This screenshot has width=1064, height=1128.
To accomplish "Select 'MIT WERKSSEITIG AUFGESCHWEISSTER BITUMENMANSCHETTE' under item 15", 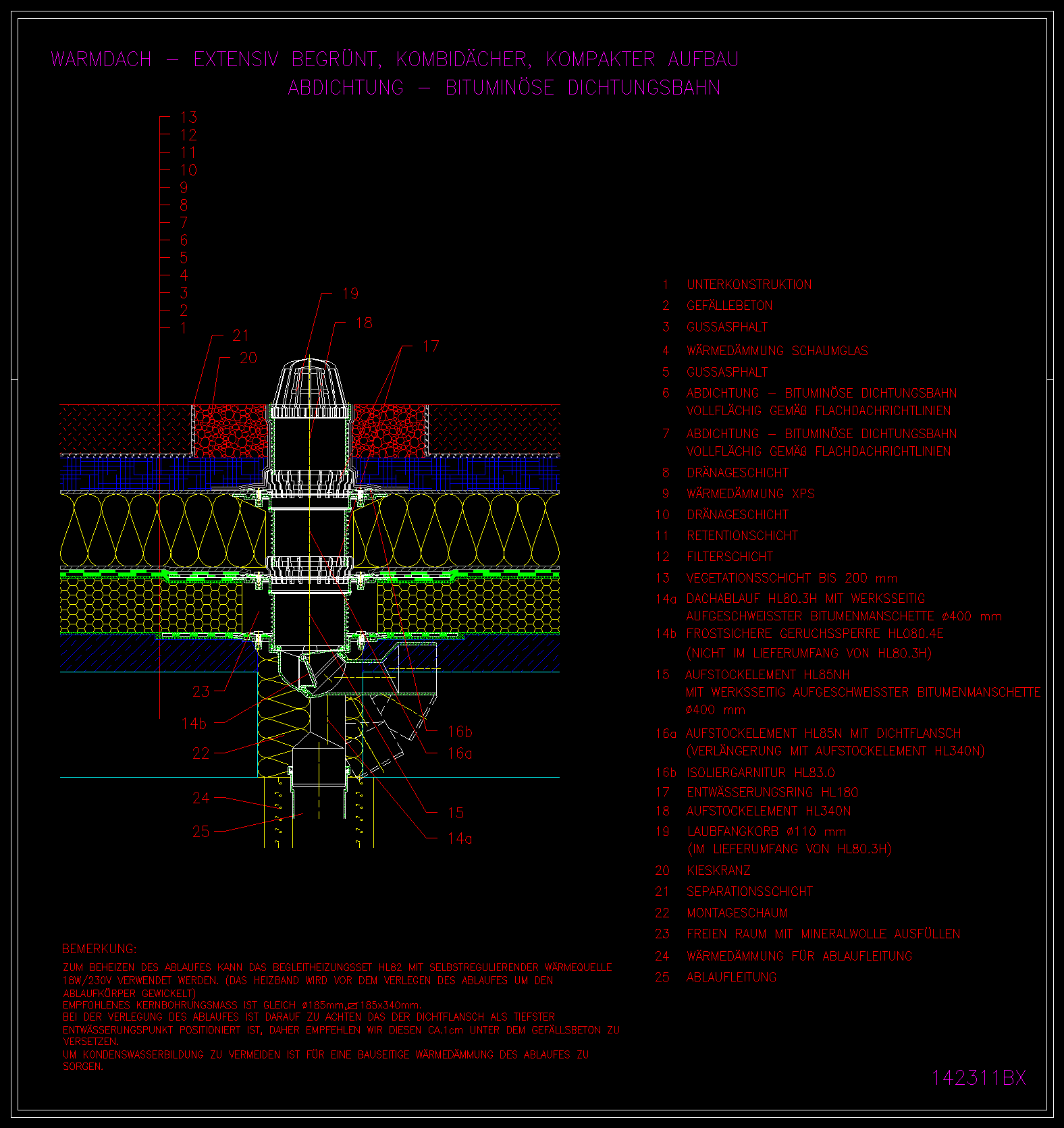I will coord(863,693).
